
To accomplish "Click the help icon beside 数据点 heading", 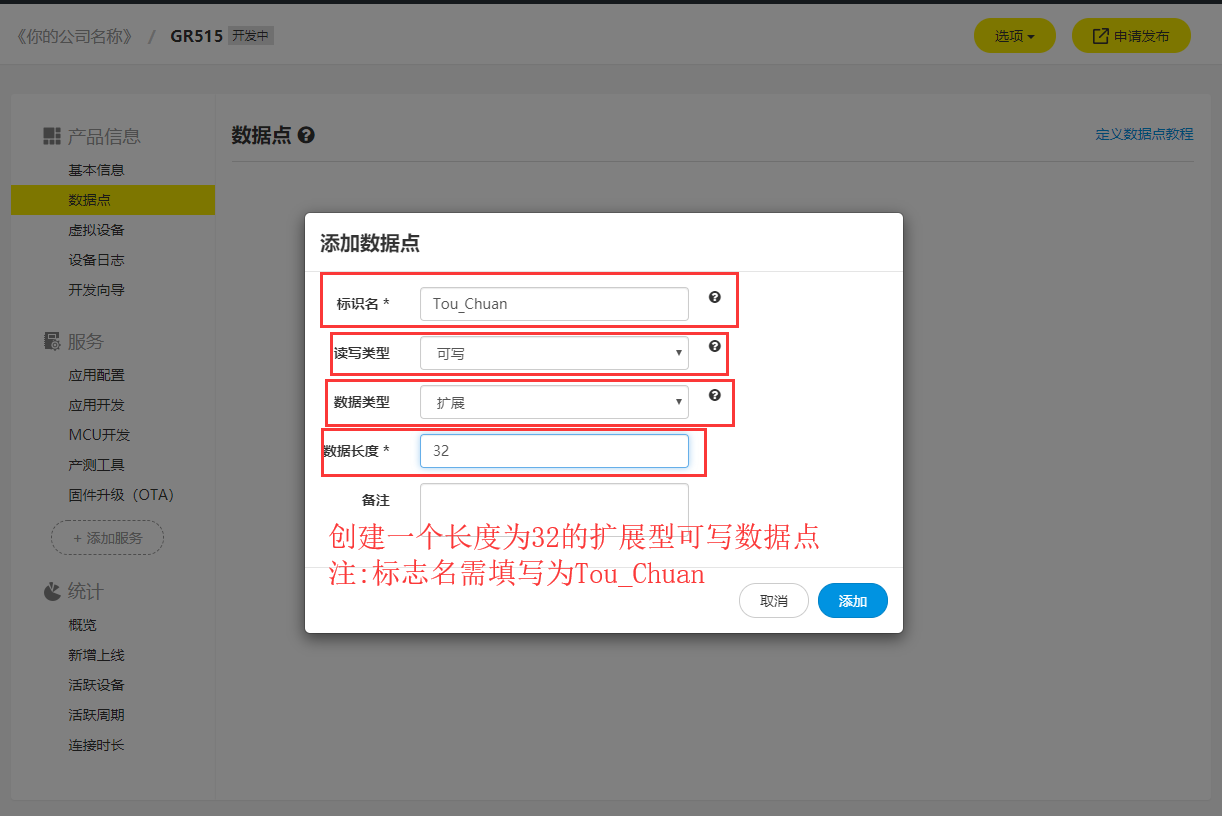I will [x=306, y=134].
